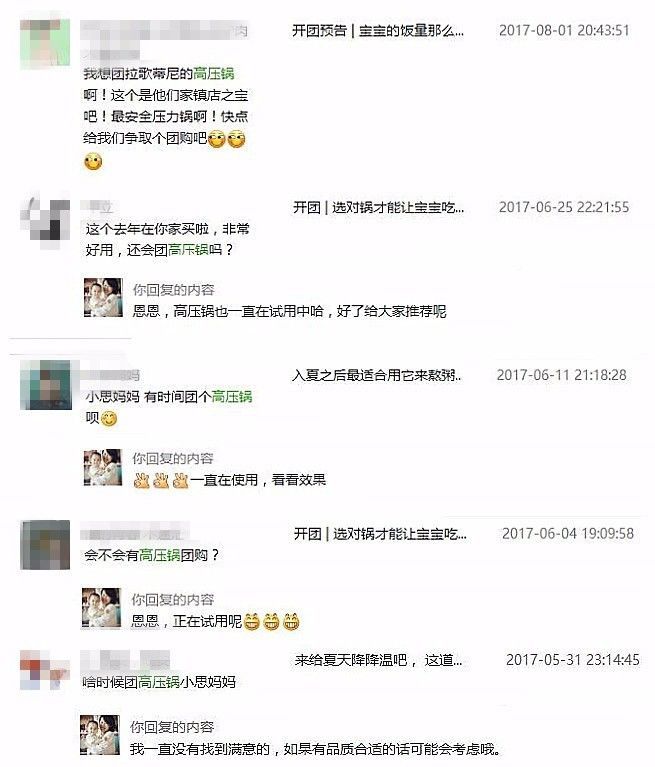Open article 来给夏天降降温吧，这道...
Image resolution: width=655 pixels, height=767 pixels.
(x=378, y=660)
